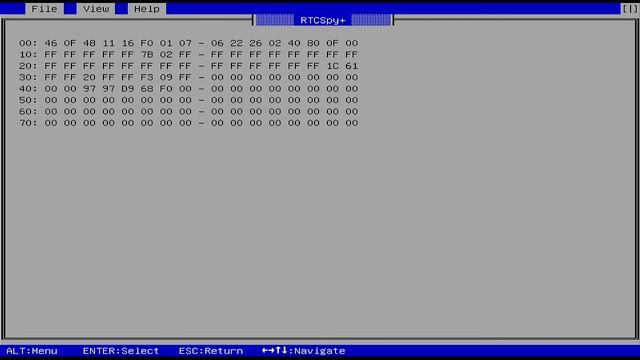Click the ALT:Menu hint in status bar
640x360 pixels.
[x=32, y=351]
